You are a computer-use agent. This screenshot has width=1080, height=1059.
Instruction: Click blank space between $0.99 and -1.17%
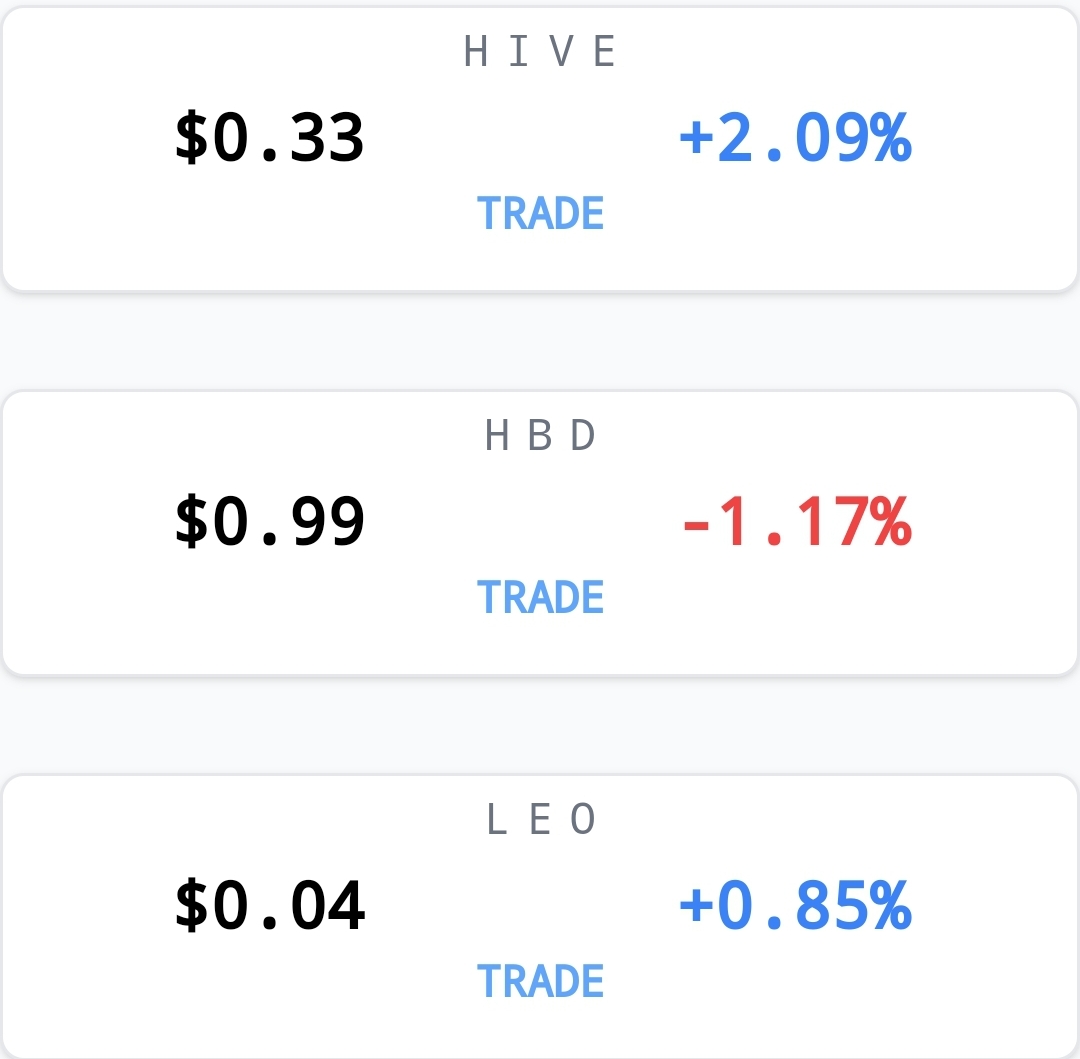[523, 521]
